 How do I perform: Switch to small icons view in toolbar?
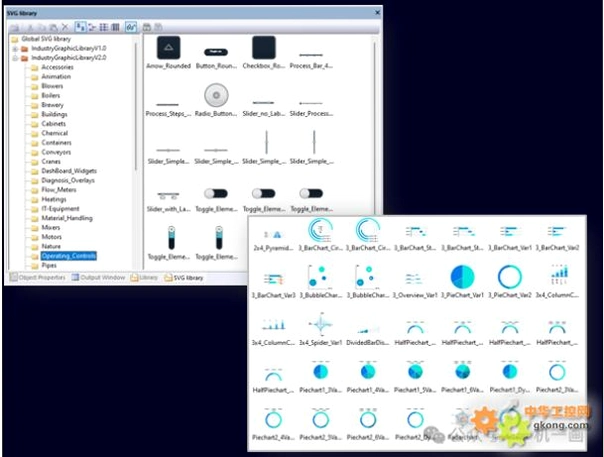click(92, 27)
